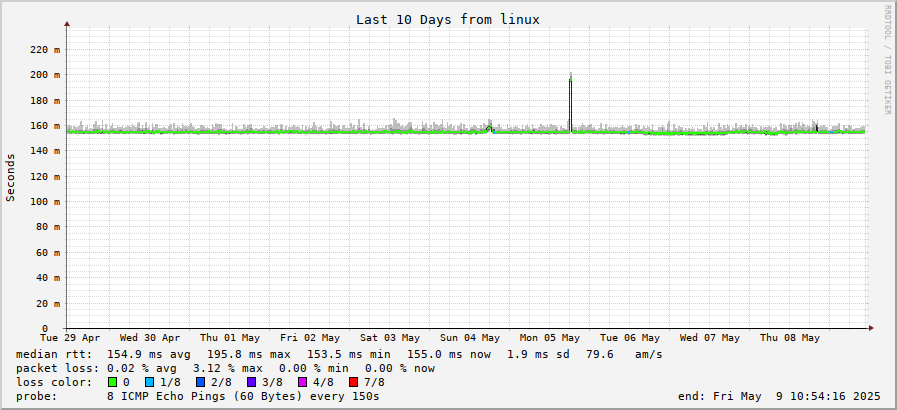This screenshot has width=897, height=410.
Task: Click the 'Thu 01 May' date label
Action: (230, 338)
